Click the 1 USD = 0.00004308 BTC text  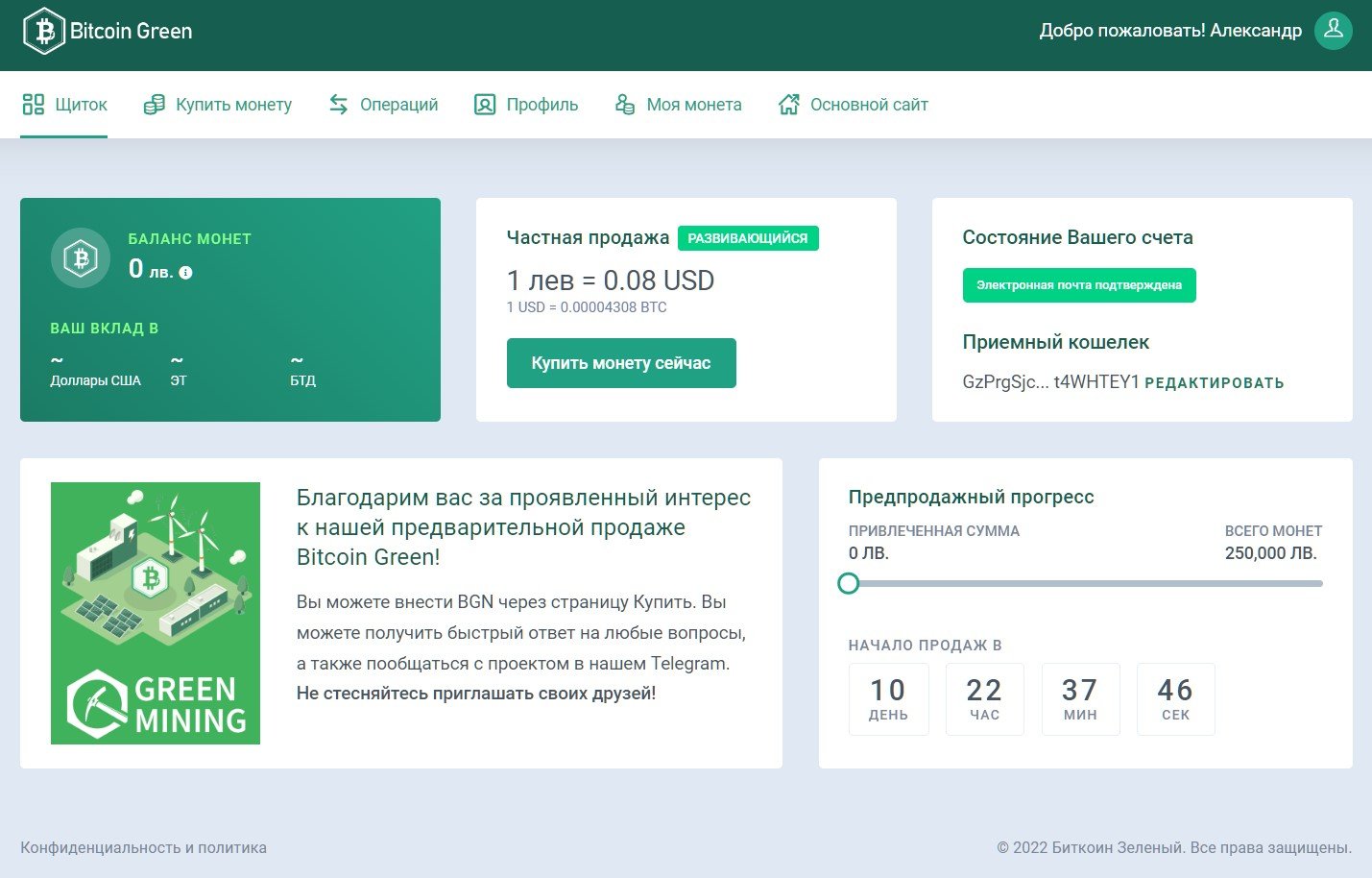(587, 307)
